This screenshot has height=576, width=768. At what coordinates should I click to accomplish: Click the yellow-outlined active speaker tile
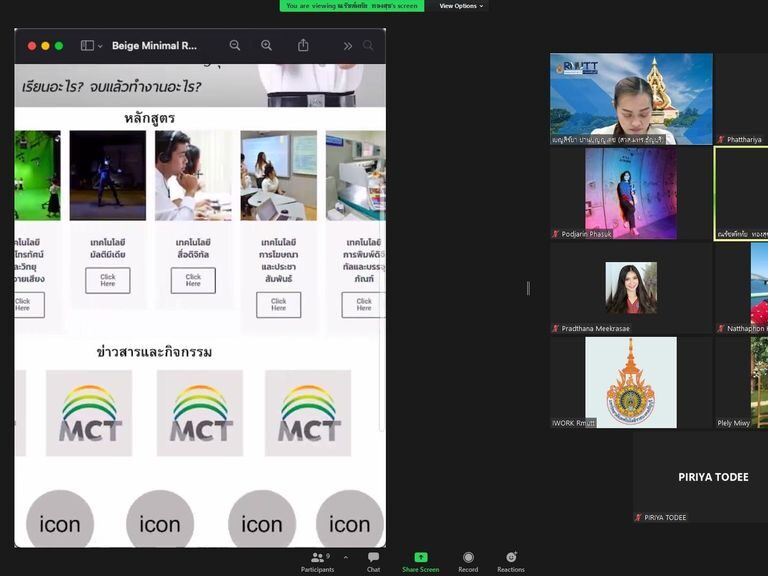[x=742, y=193]
